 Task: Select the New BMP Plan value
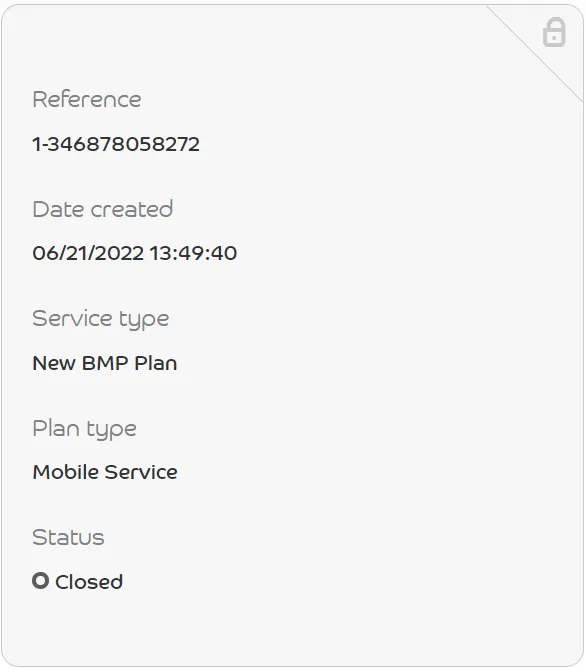(x=105, y=363)
